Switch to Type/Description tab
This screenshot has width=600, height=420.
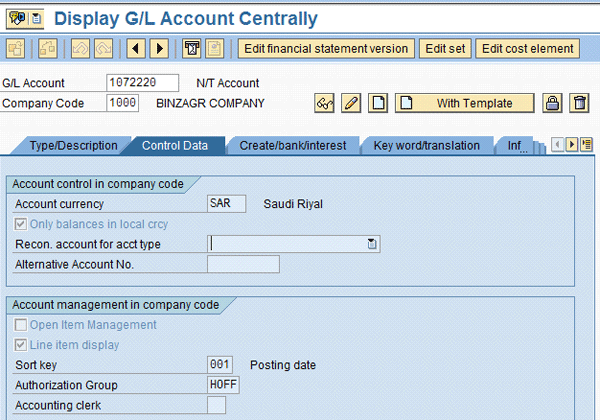(x=73, y=146)
